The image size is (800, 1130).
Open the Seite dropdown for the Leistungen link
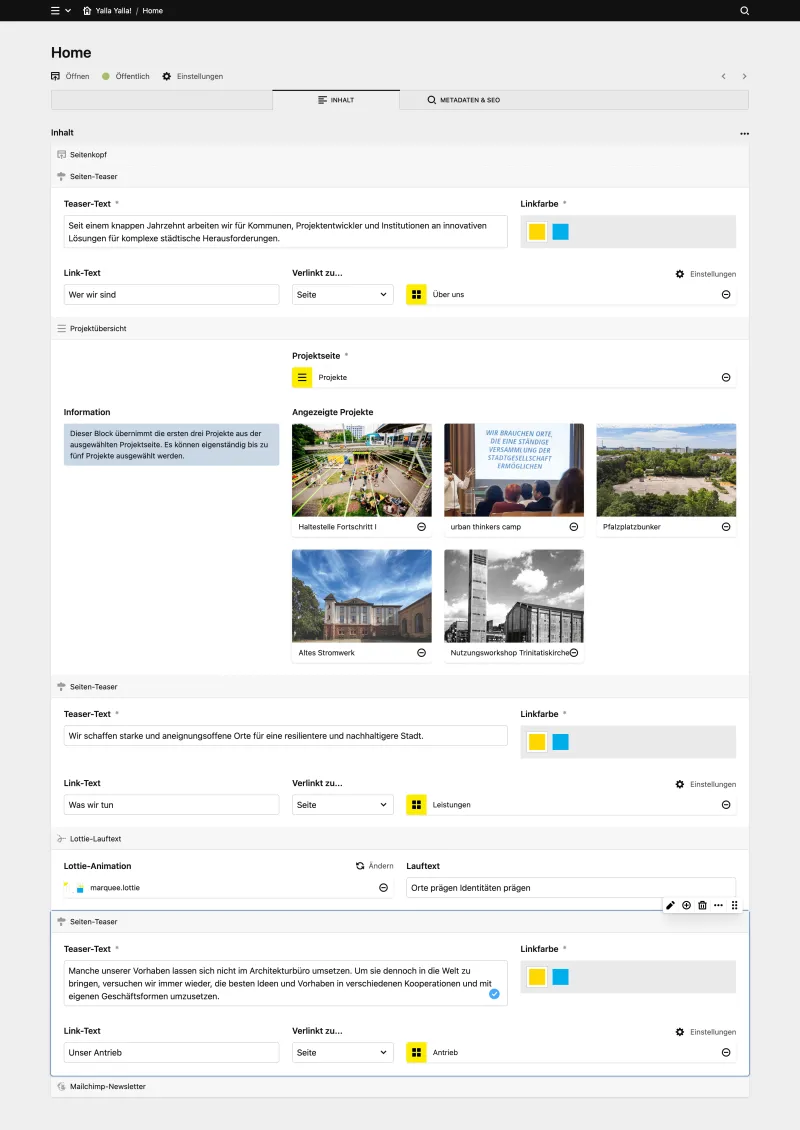[x=342, y=804]
